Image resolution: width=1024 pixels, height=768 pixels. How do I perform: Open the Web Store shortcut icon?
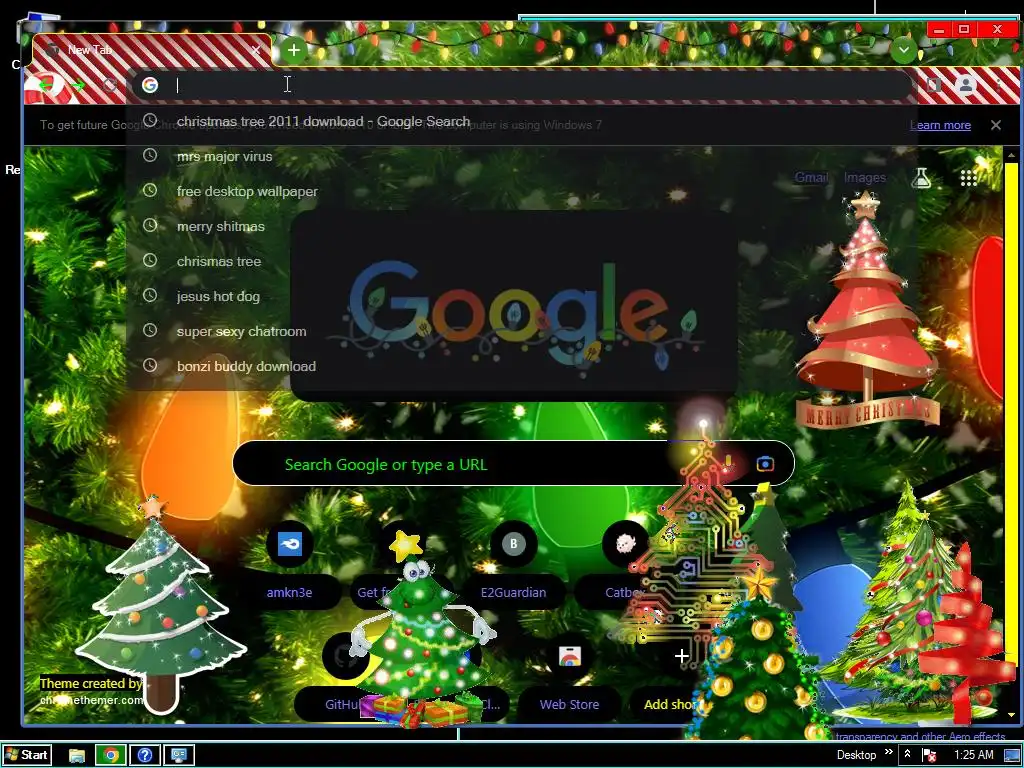pos(569,656)
